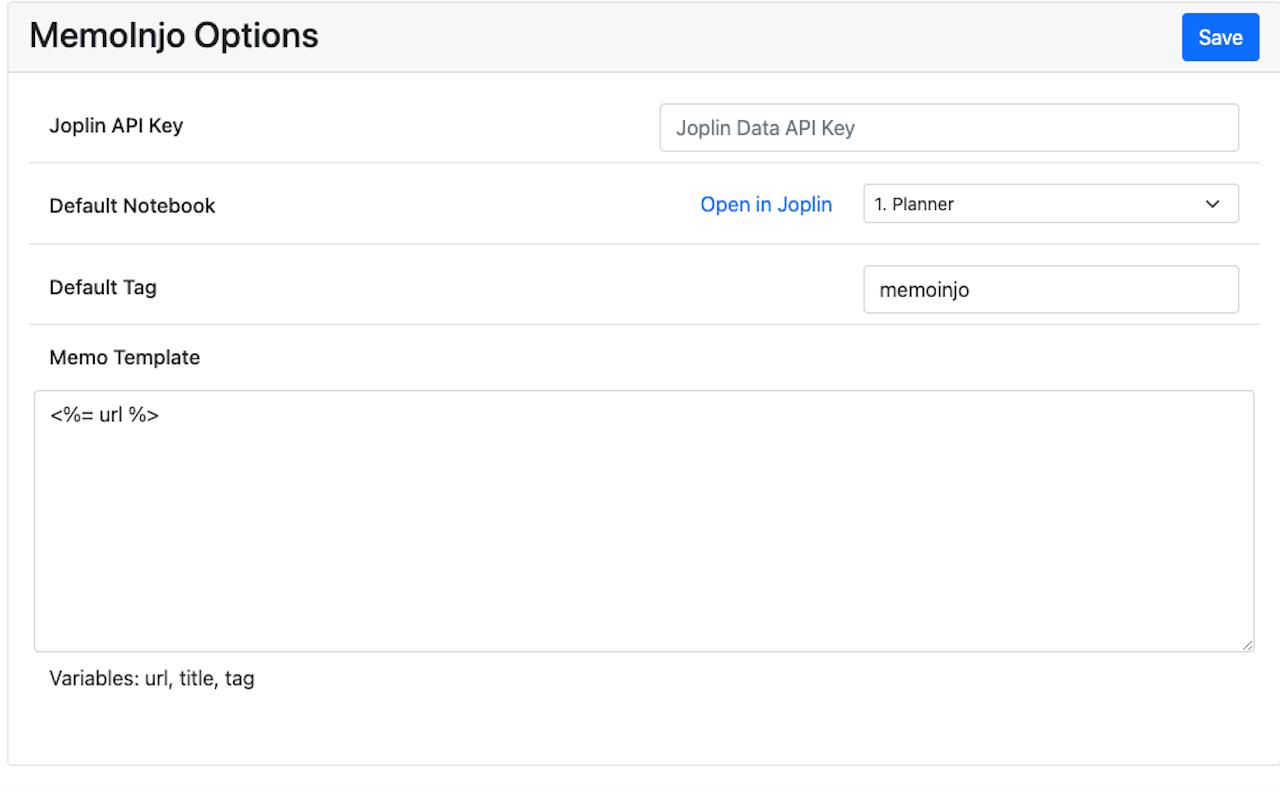Click the 'MemoInjo Options' page heading

174,36
